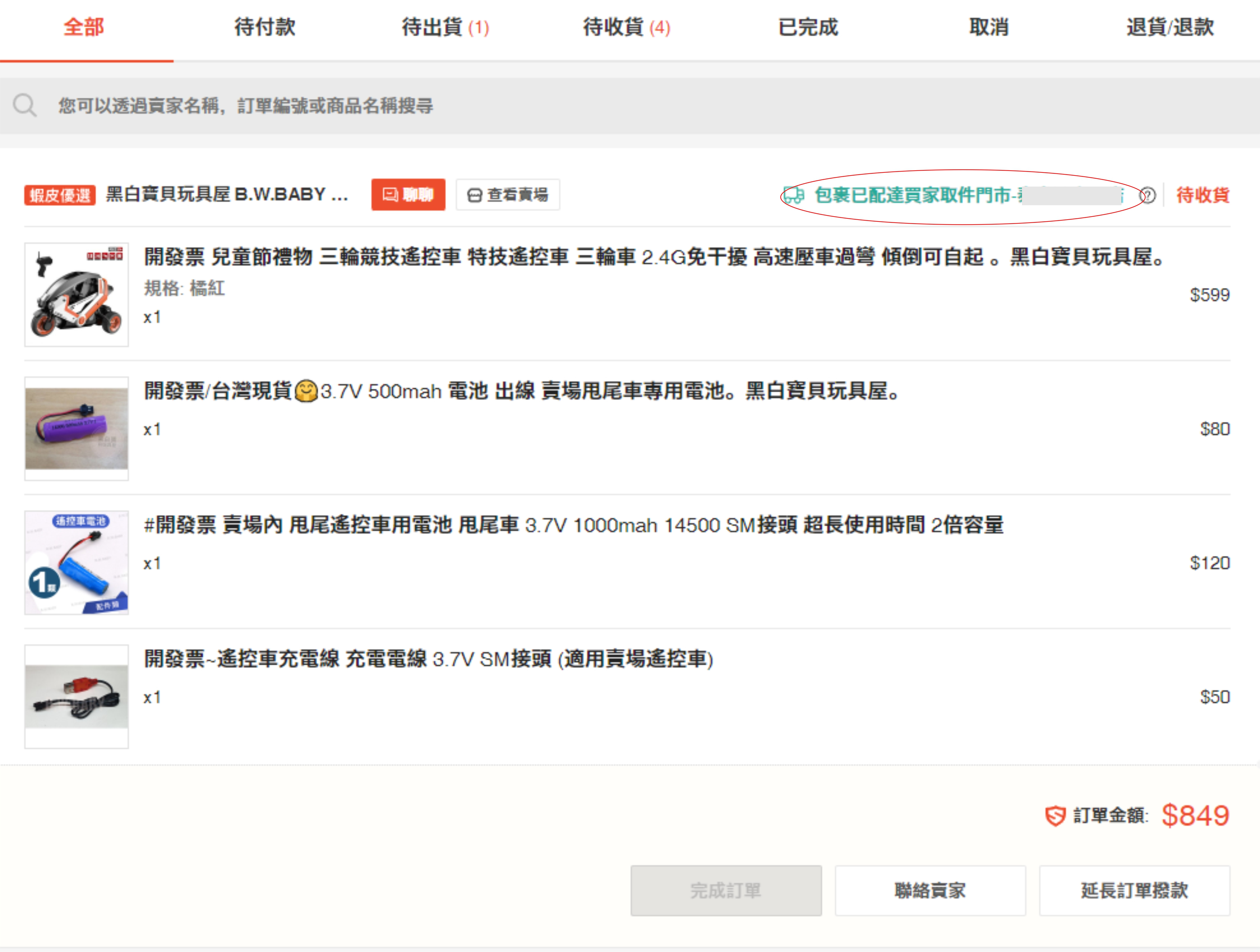Switch to the 全部 orders tab
The height and width of the screenshot is (952, 1260).
click(84, 27)
